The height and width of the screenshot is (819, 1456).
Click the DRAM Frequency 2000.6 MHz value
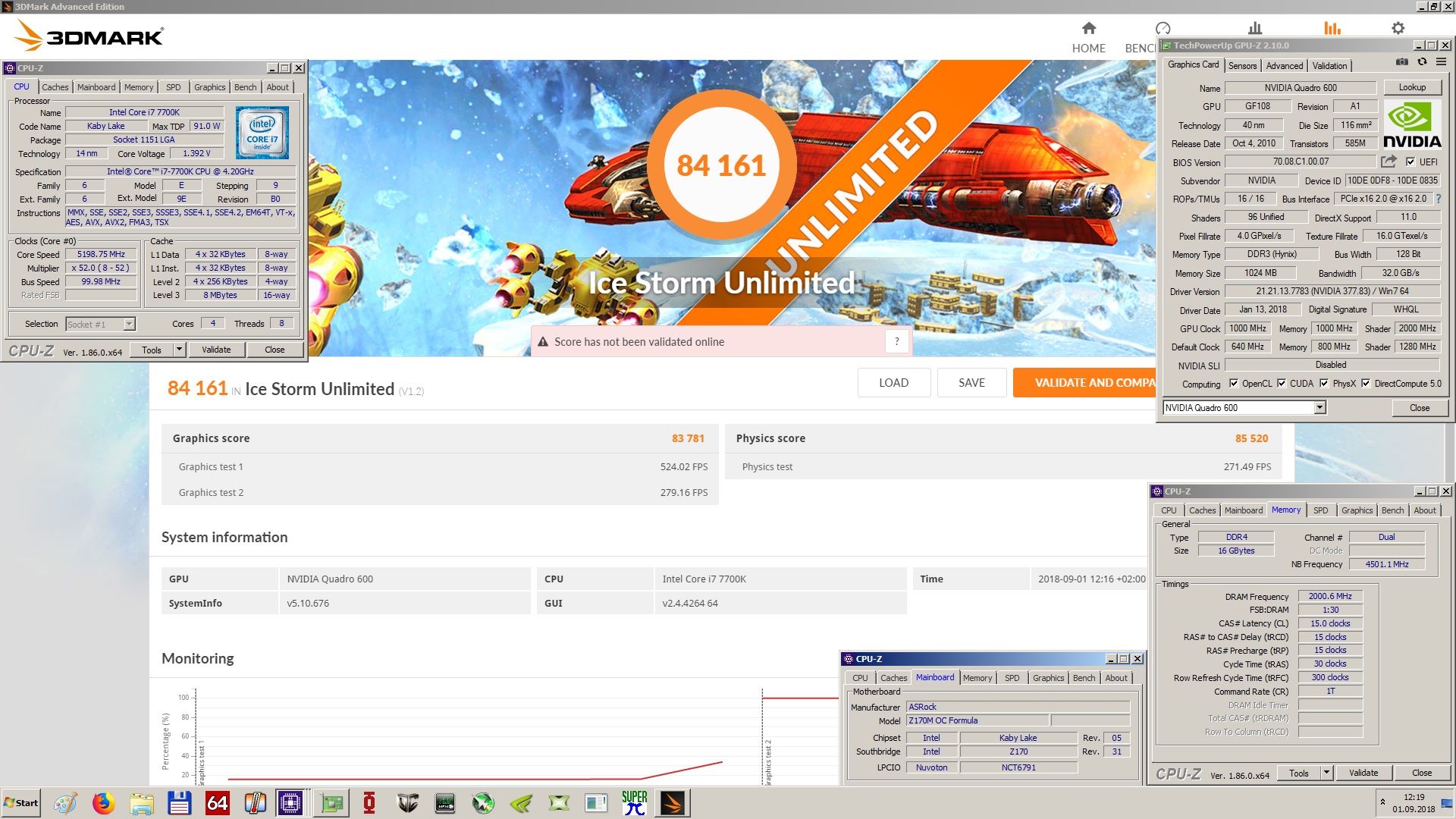[x=1330, y=596]
